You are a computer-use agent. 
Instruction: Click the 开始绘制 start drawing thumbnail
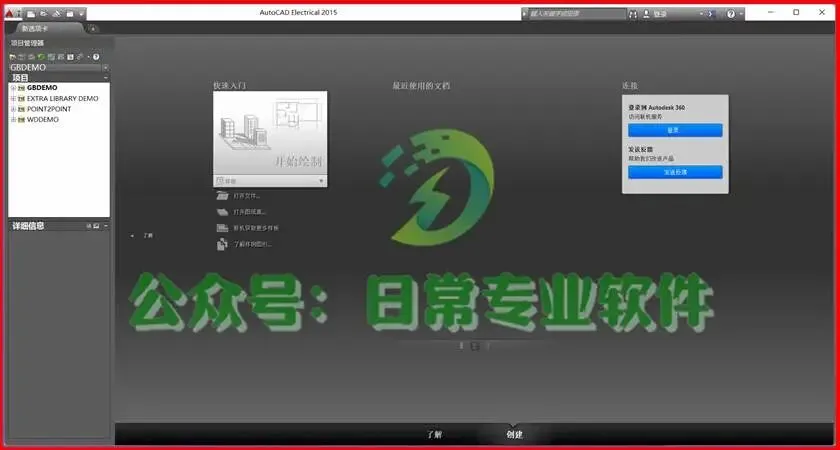(271, 133)
